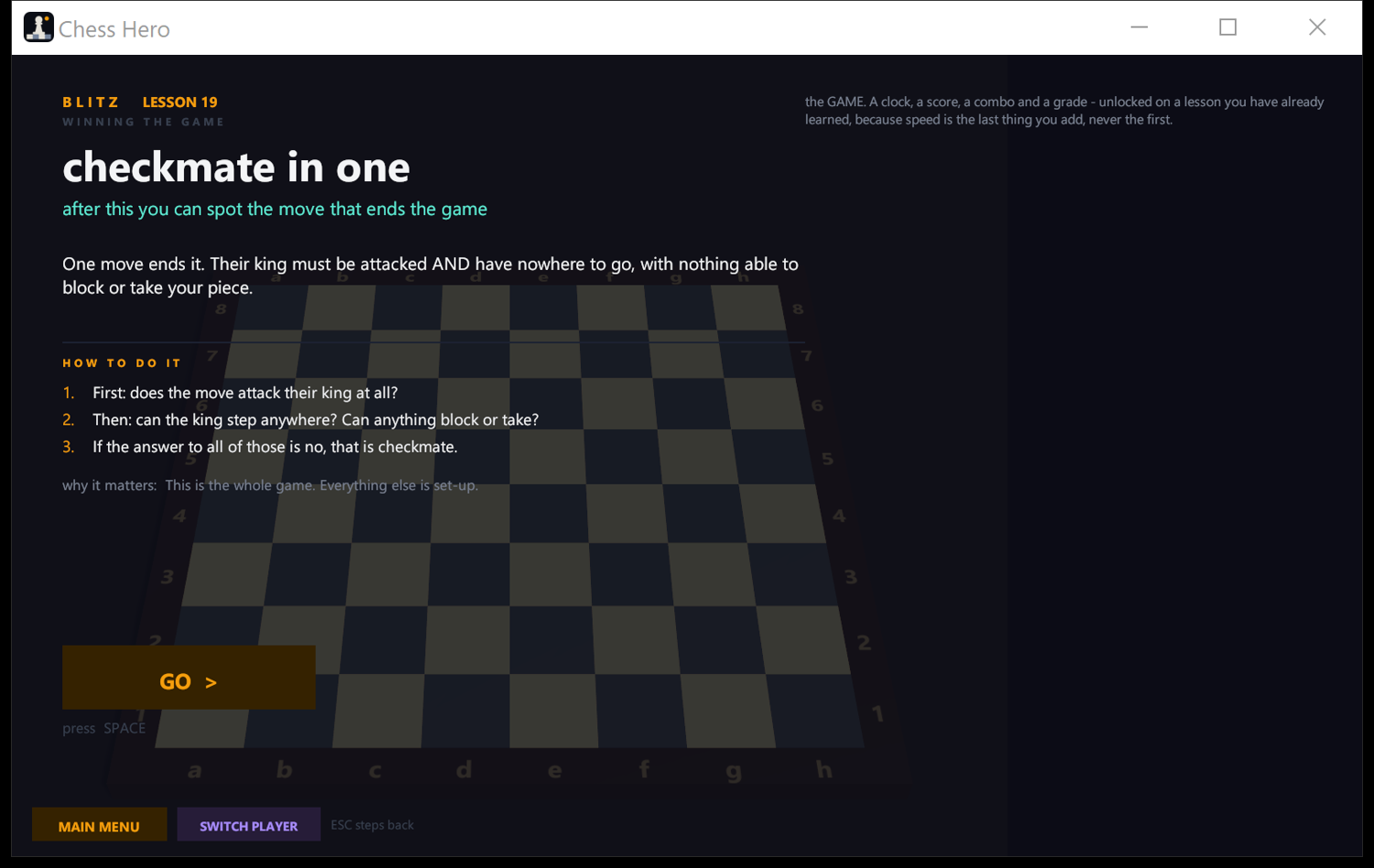Click 'the GAME. A clock, a score' description

tap(1064, 111)
